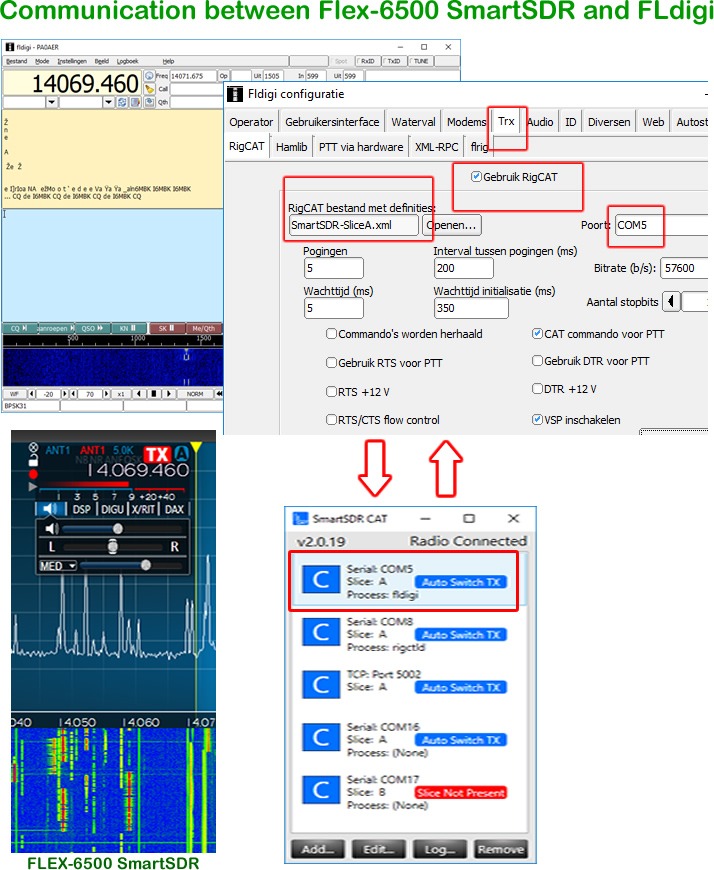
Task: Toggle the slice lock padlock icon
Action: (33, 460)
